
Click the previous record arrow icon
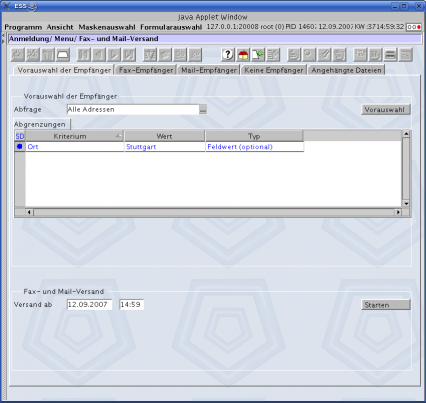click(x=99, y=54)
